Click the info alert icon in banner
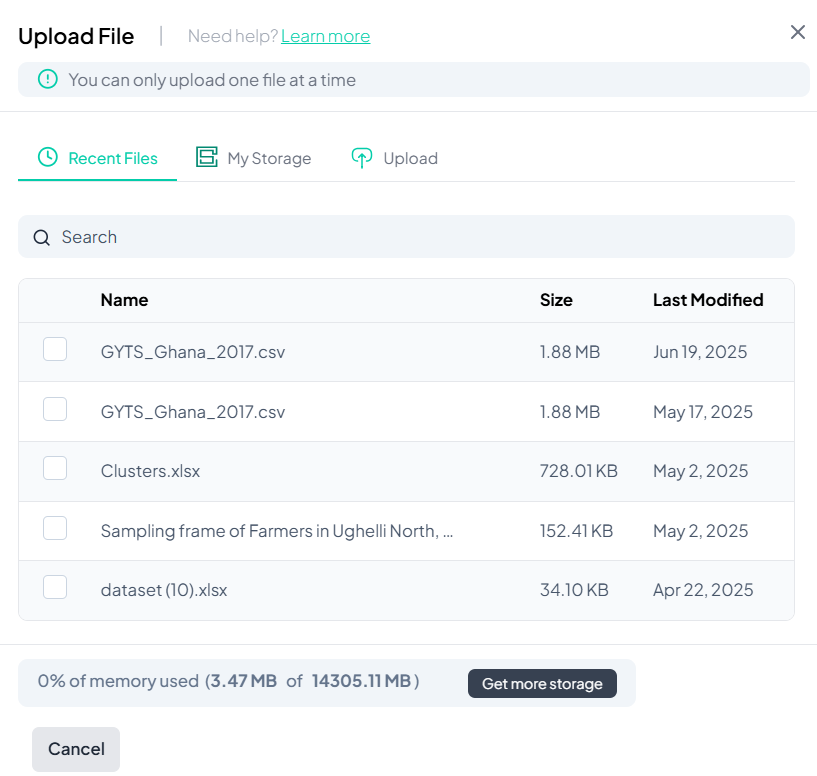 tap(48, 80)
